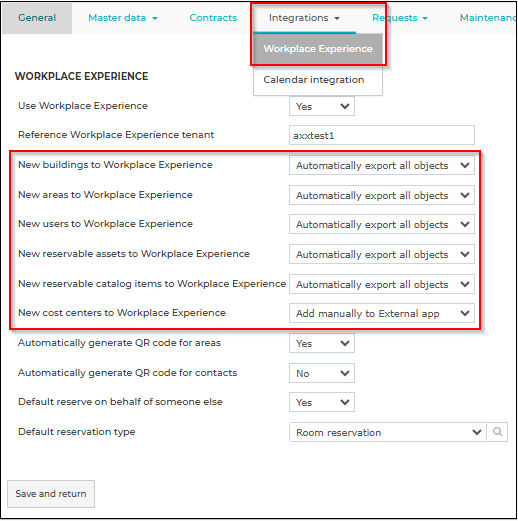Screen dimensions: 518x521
Task: Click the magnifier icon beside Default reservation type
Action: click(497, 432)
